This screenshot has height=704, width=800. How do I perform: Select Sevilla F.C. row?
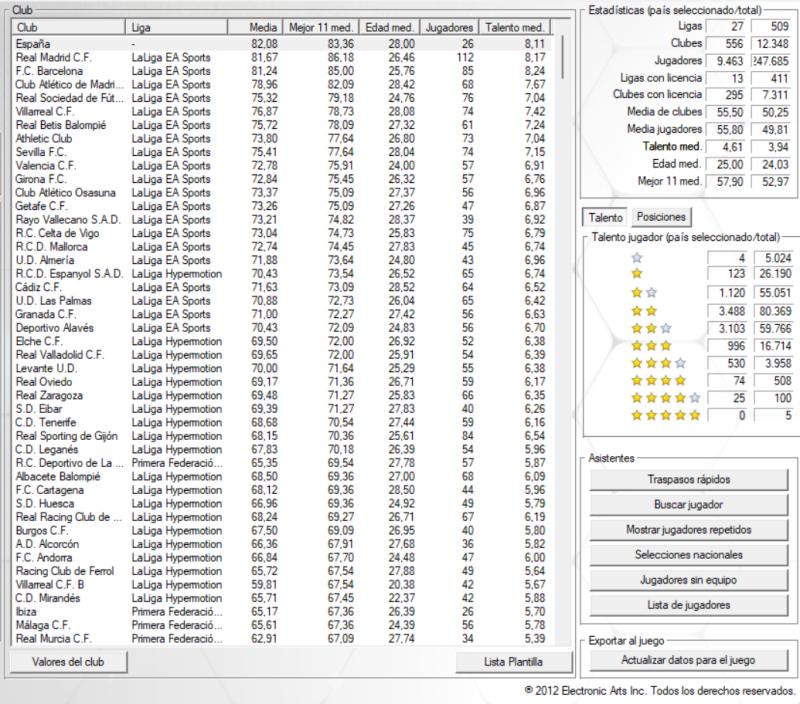[x=284, y=152]
